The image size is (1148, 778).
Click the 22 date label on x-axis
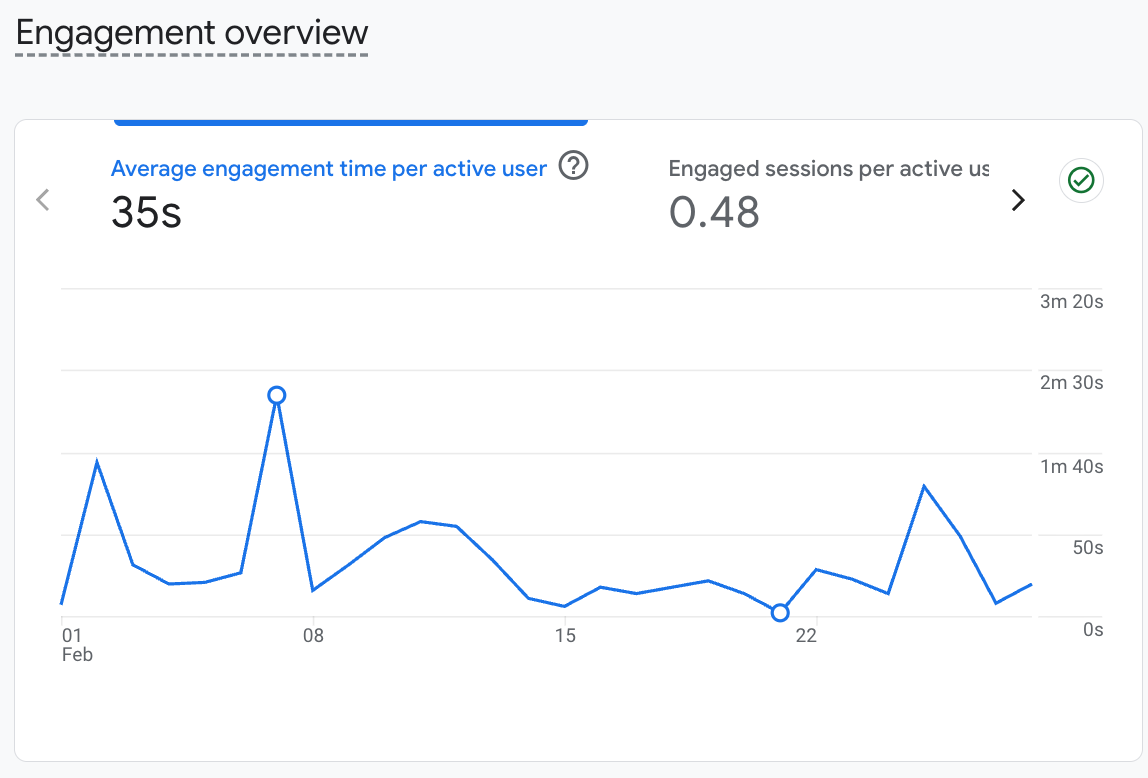pyautogui.click(x=806, y=636)
